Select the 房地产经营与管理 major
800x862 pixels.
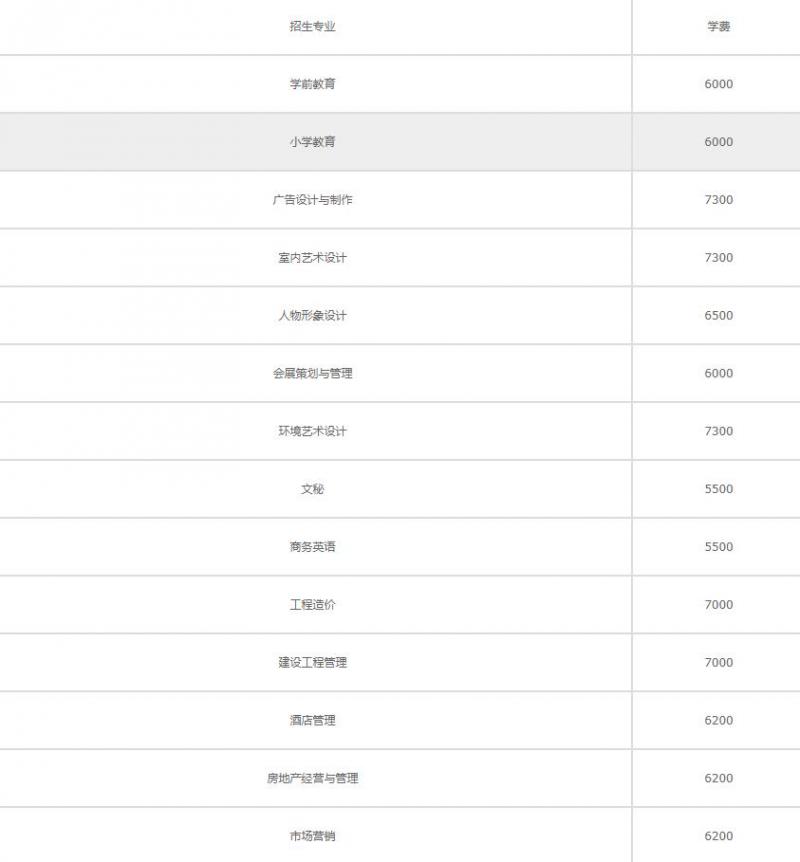pos(313,779)
